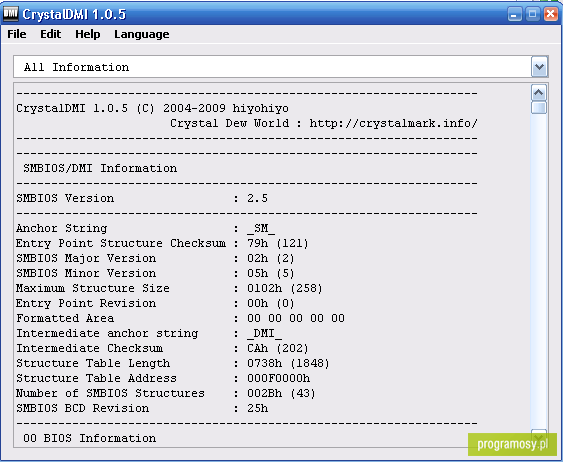Close the CrystalDMI window

[550, 14]
